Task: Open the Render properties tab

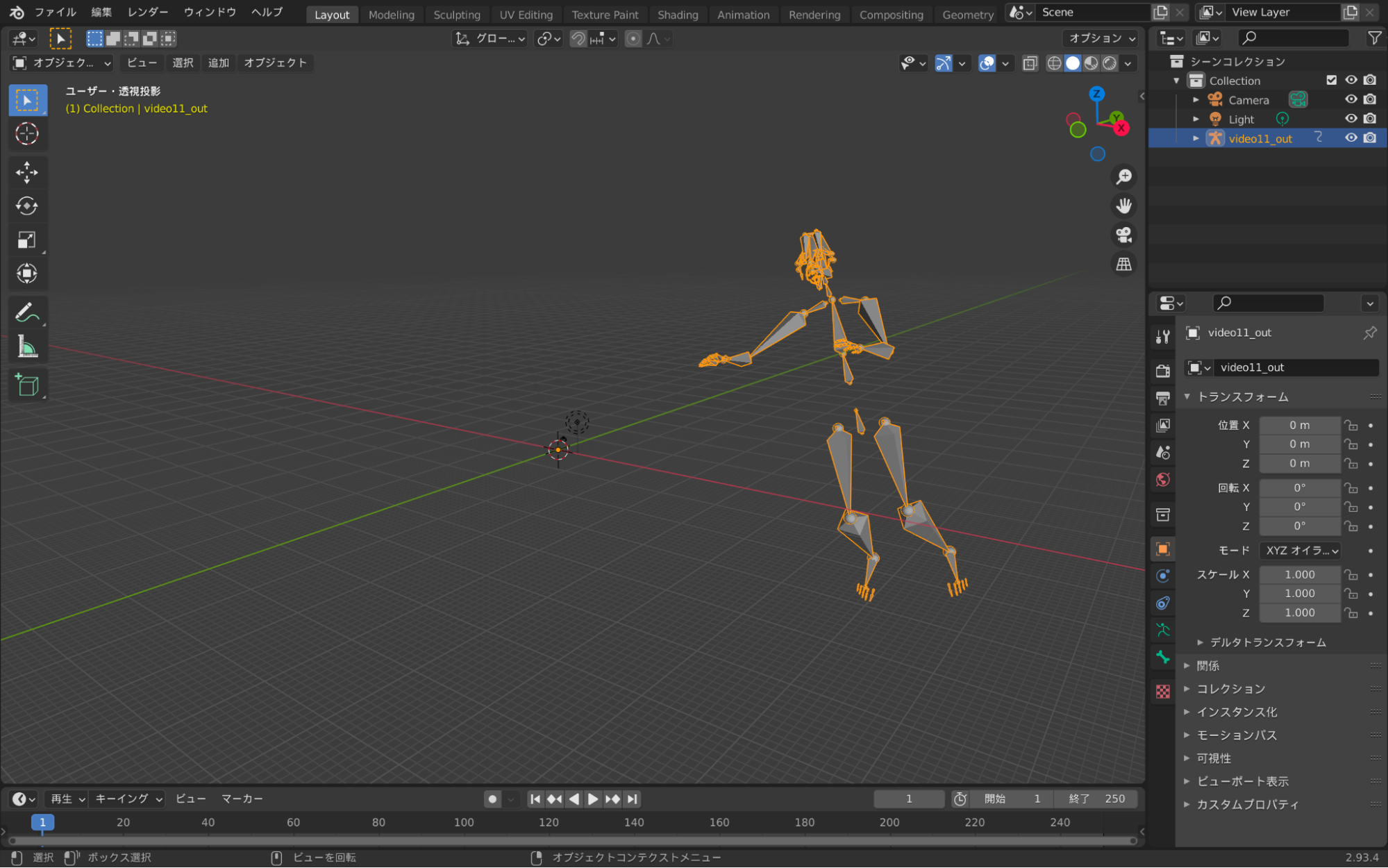Action: click(x=1163, y=371)
